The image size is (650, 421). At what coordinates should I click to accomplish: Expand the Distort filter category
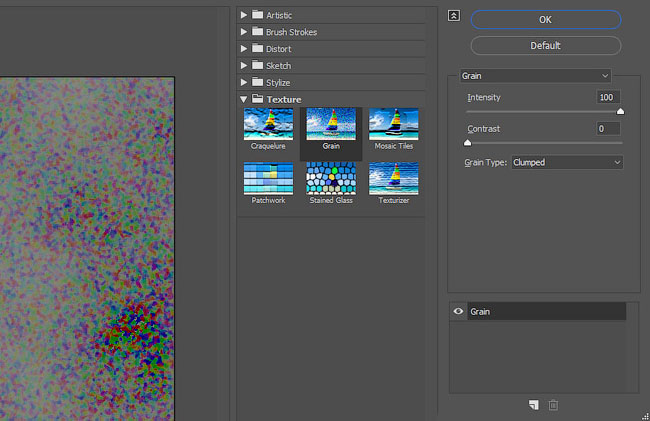coord(244,48)
